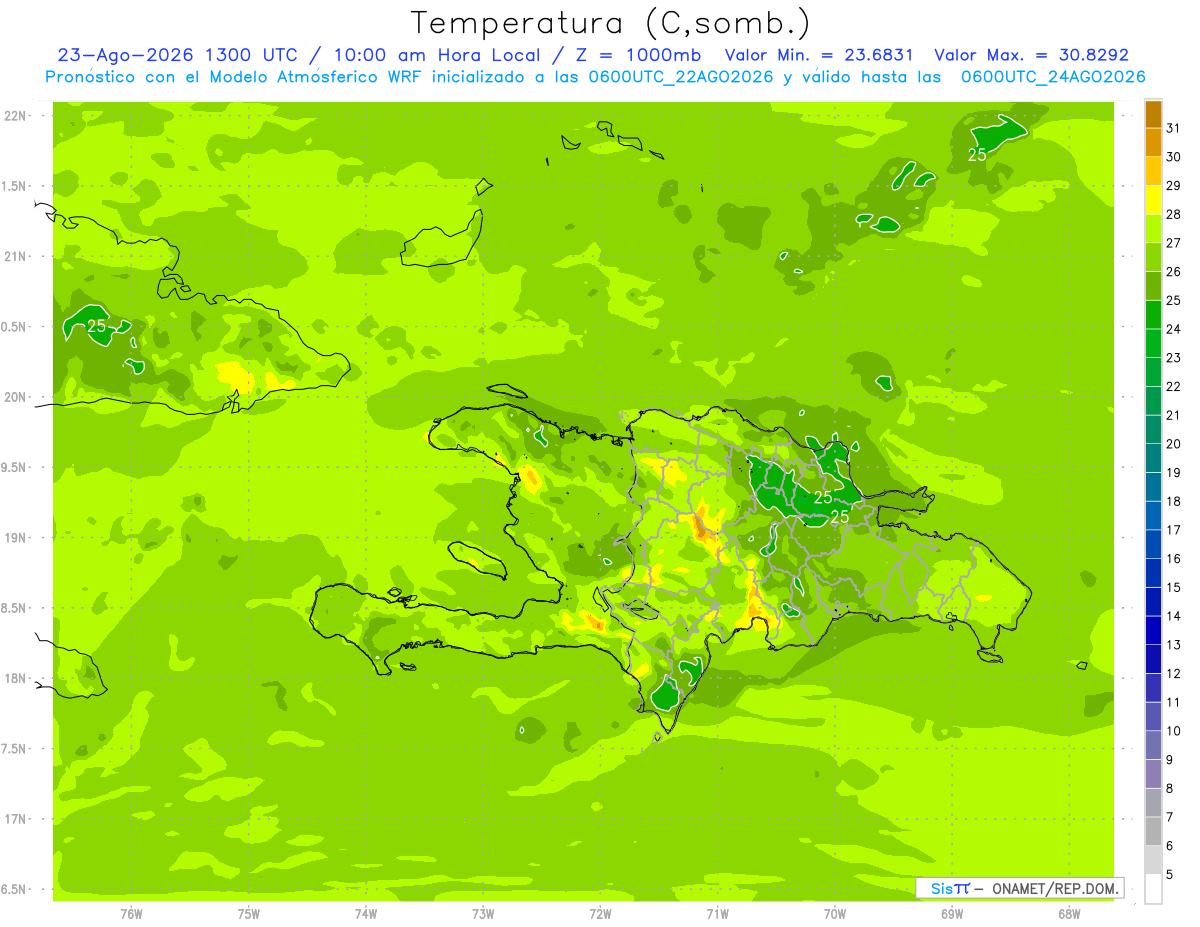1200x927 pixels.
Task: Click legend value '24'
Action: [1174, 329]
